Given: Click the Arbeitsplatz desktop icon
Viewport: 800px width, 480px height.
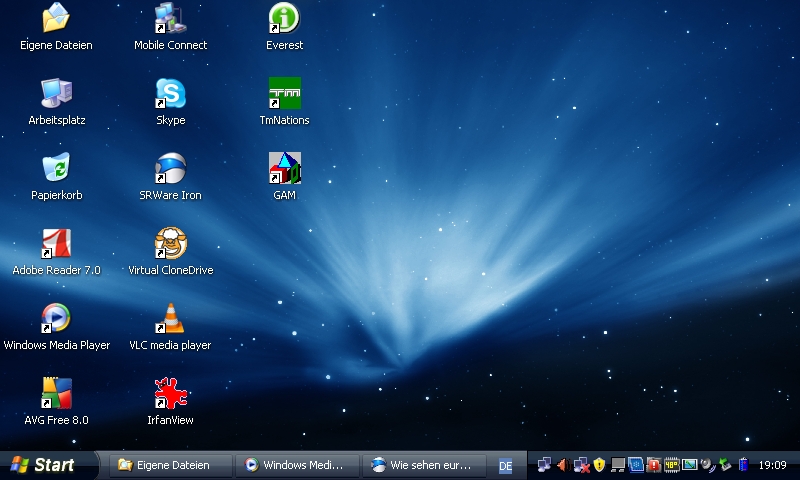Looking at the screenshot, I should 56,94.
